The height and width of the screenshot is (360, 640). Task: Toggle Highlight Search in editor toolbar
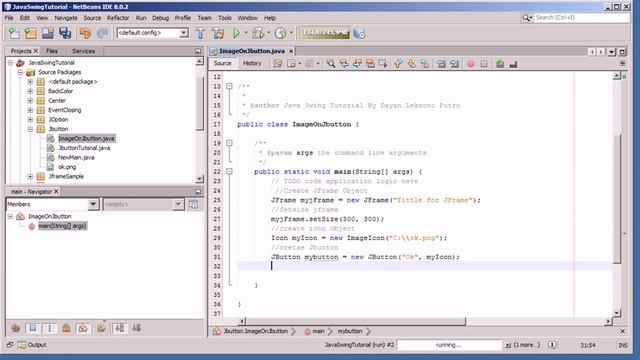coord(370,64)
